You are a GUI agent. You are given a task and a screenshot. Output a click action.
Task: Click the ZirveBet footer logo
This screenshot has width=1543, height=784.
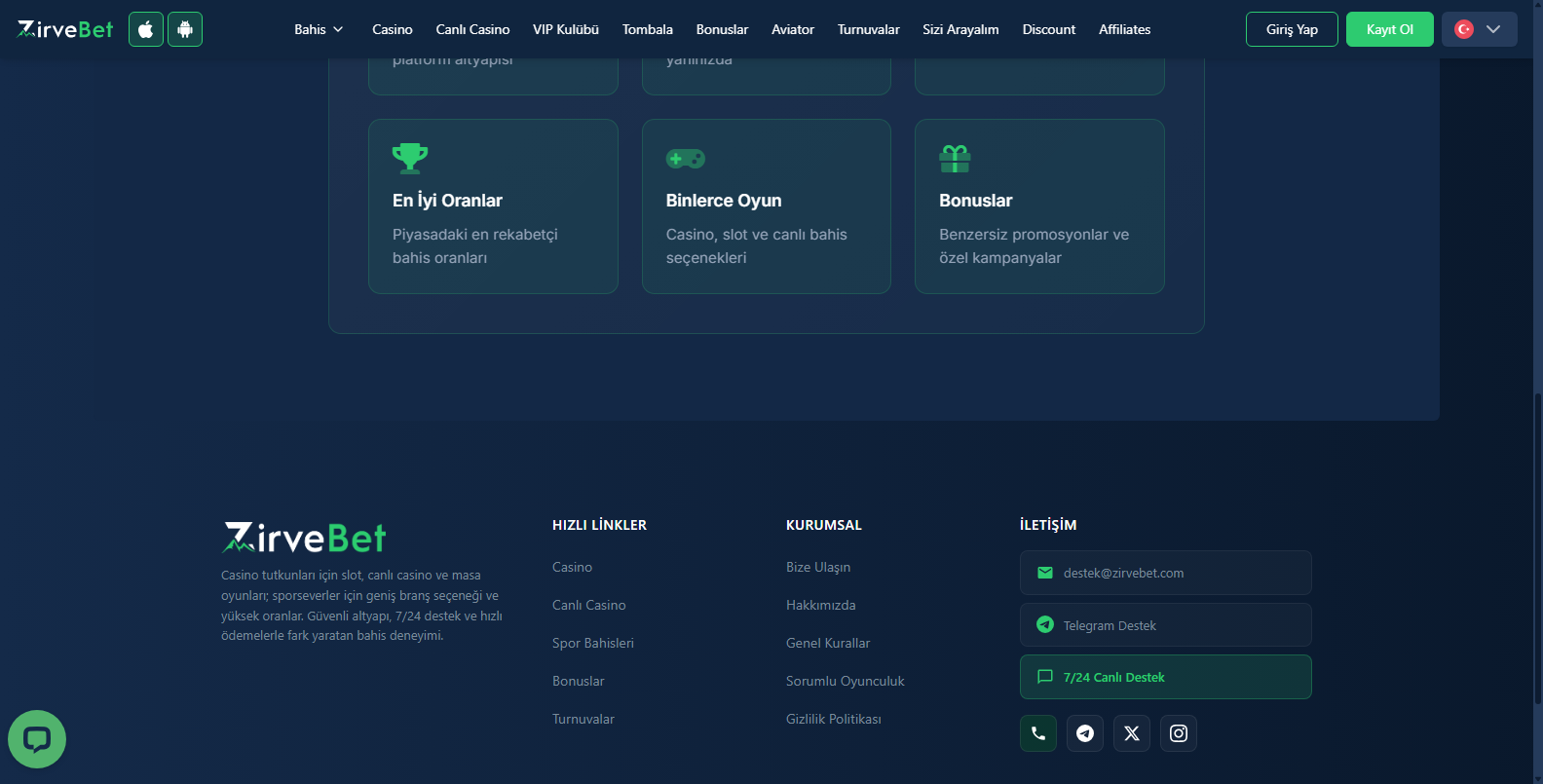(x=304, y=538)
